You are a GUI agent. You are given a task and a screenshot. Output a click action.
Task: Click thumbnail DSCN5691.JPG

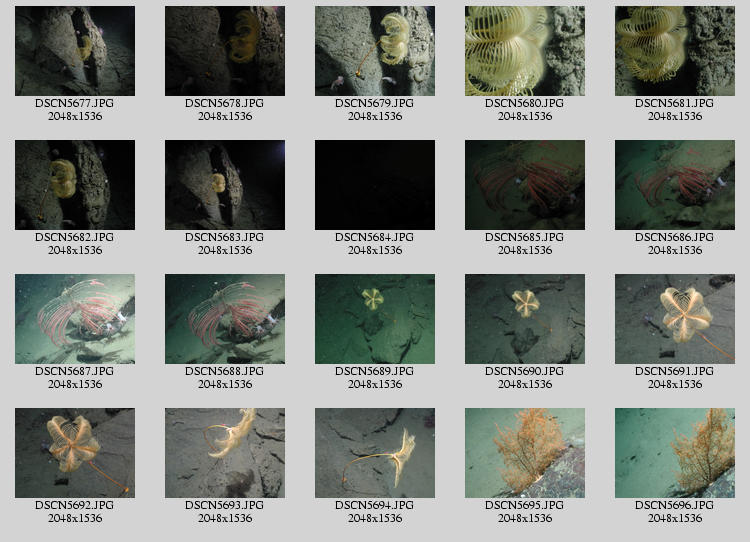(x=675, y=319)
